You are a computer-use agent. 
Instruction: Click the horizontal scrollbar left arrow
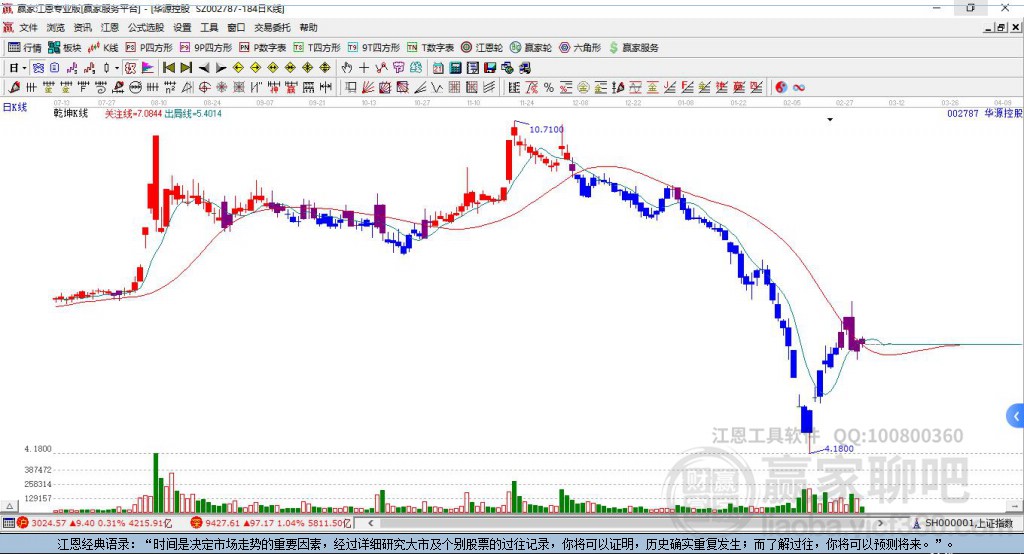370,523
